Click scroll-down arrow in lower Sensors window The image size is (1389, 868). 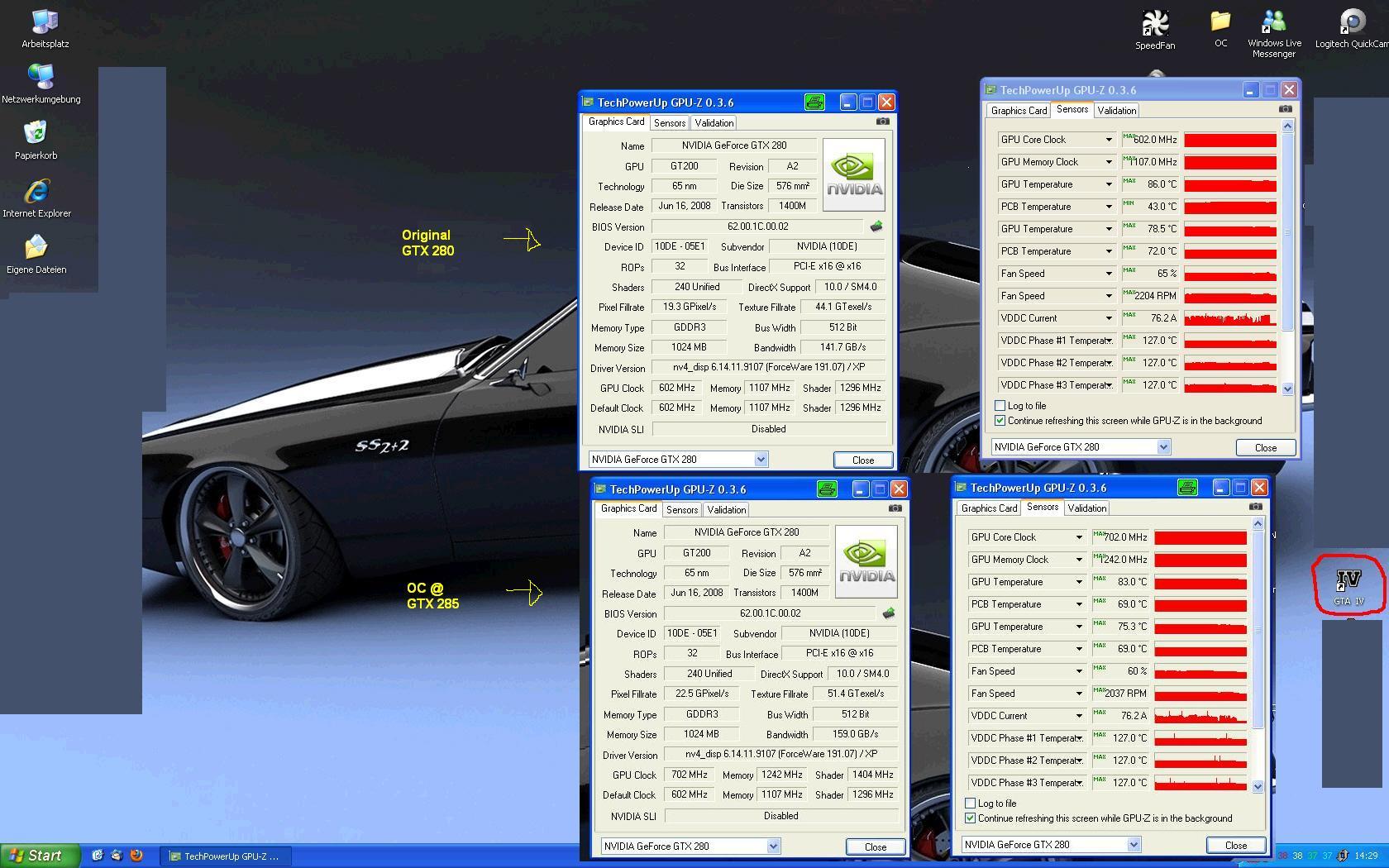(x=1258, y=786)
